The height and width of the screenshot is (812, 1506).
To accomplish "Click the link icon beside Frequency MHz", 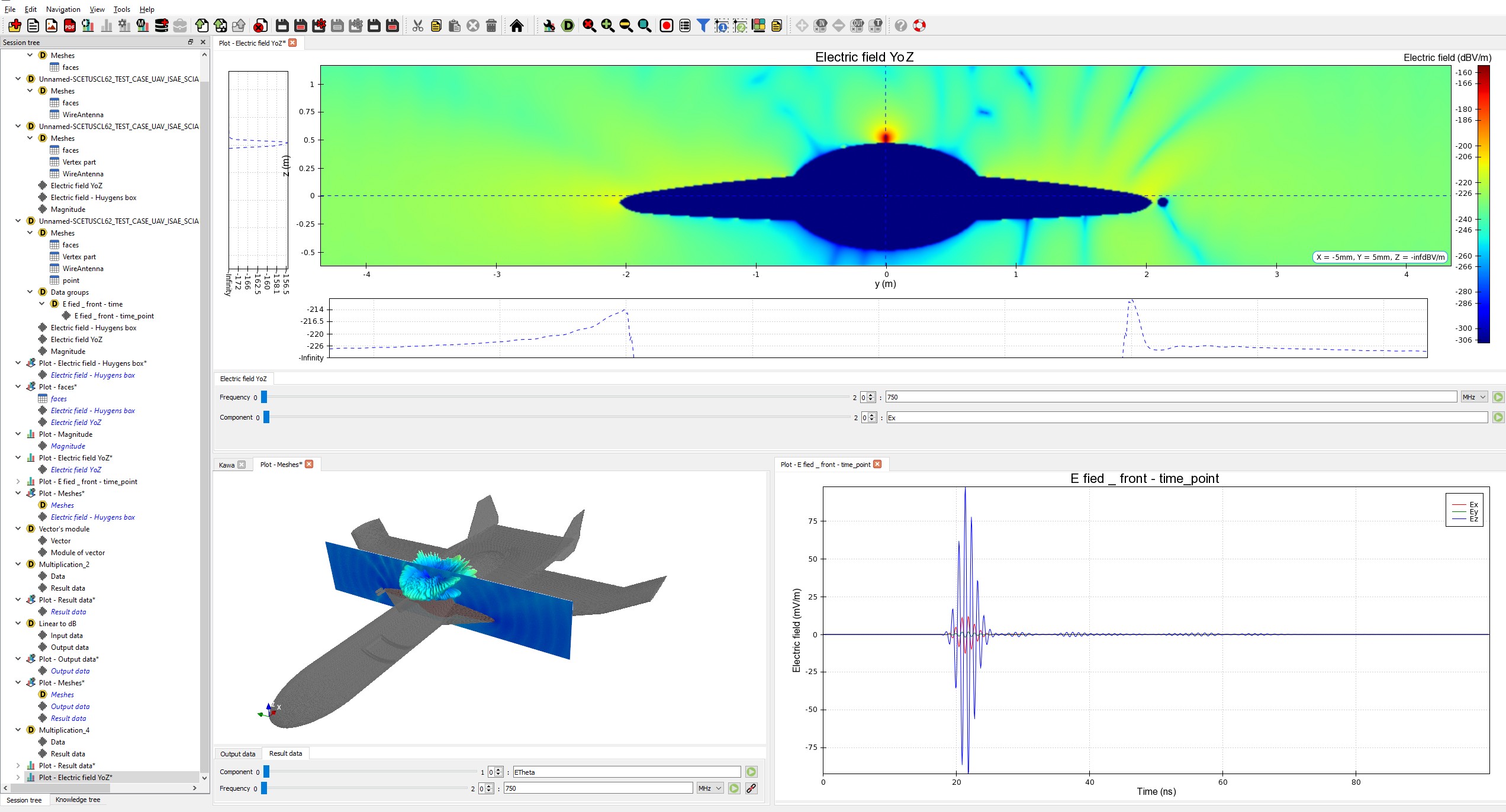I will tap(751, 788).
